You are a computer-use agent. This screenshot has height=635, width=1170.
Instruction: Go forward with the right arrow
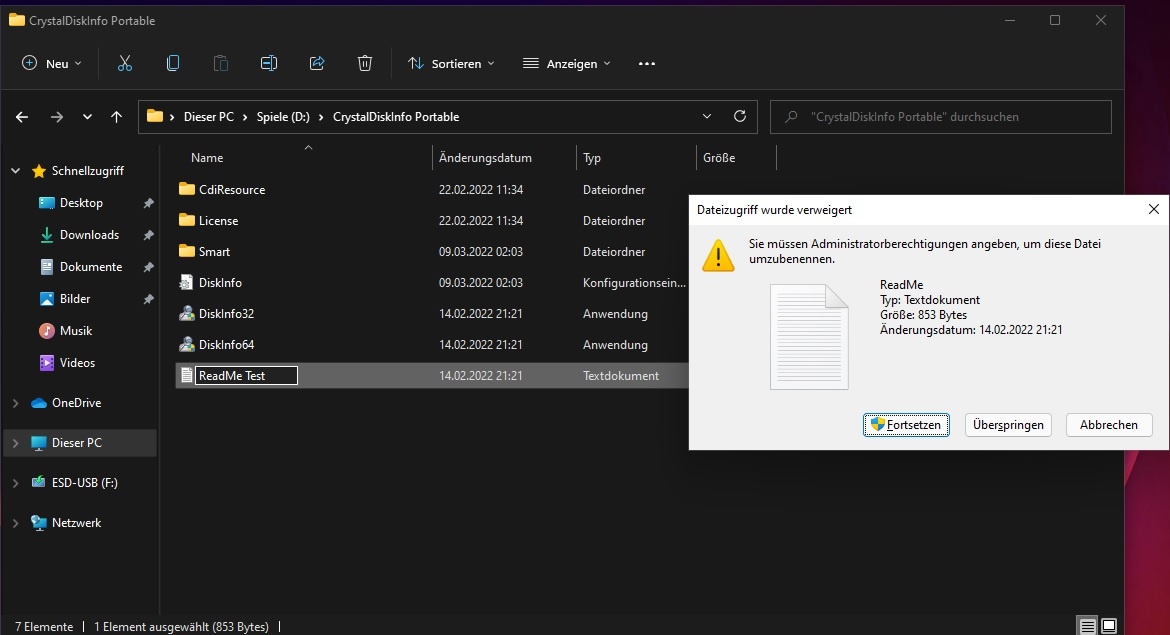click(57, 116)
